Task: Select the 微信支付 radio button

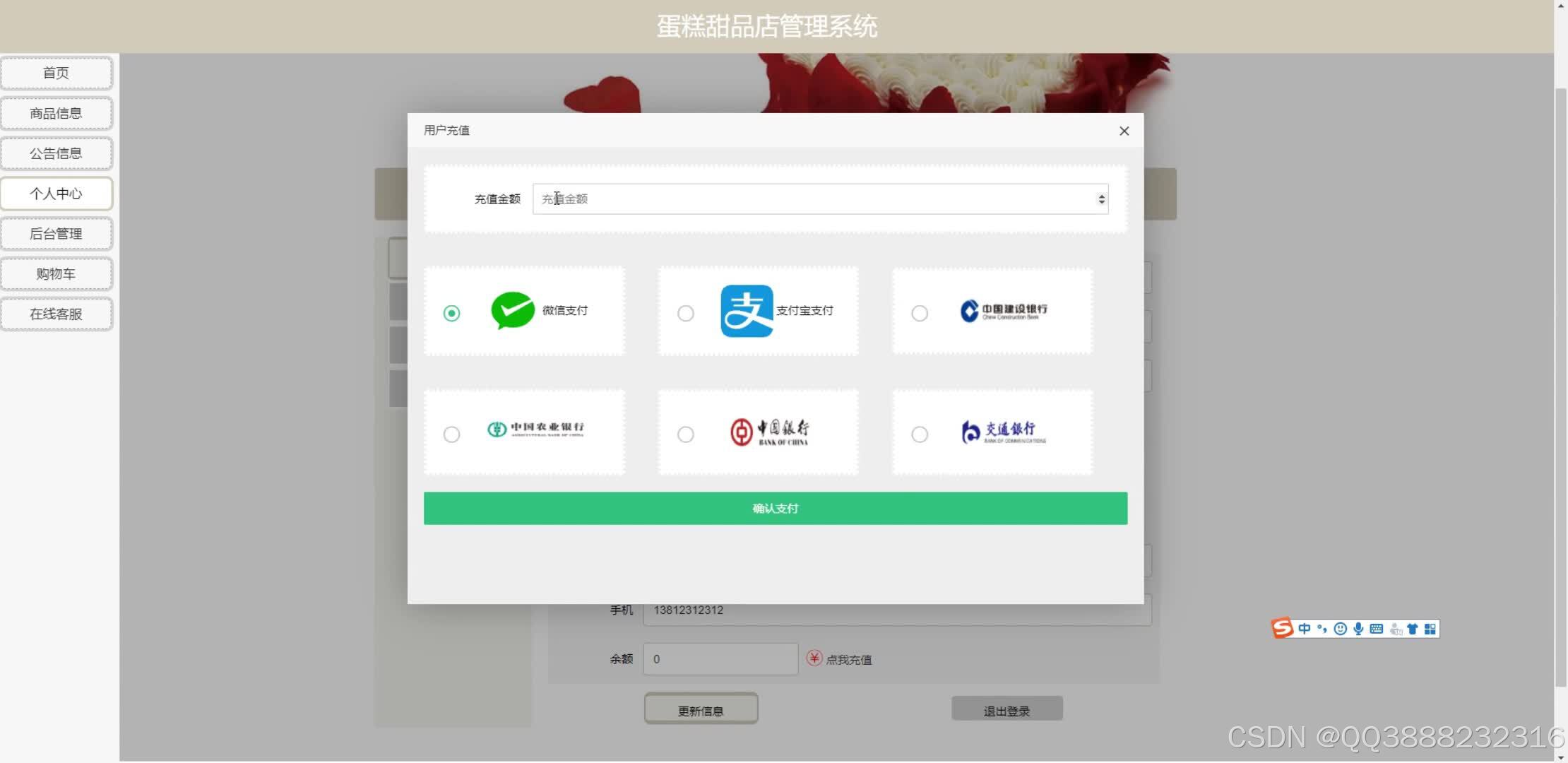Action: pyautogui.click(x=451, y=313)
